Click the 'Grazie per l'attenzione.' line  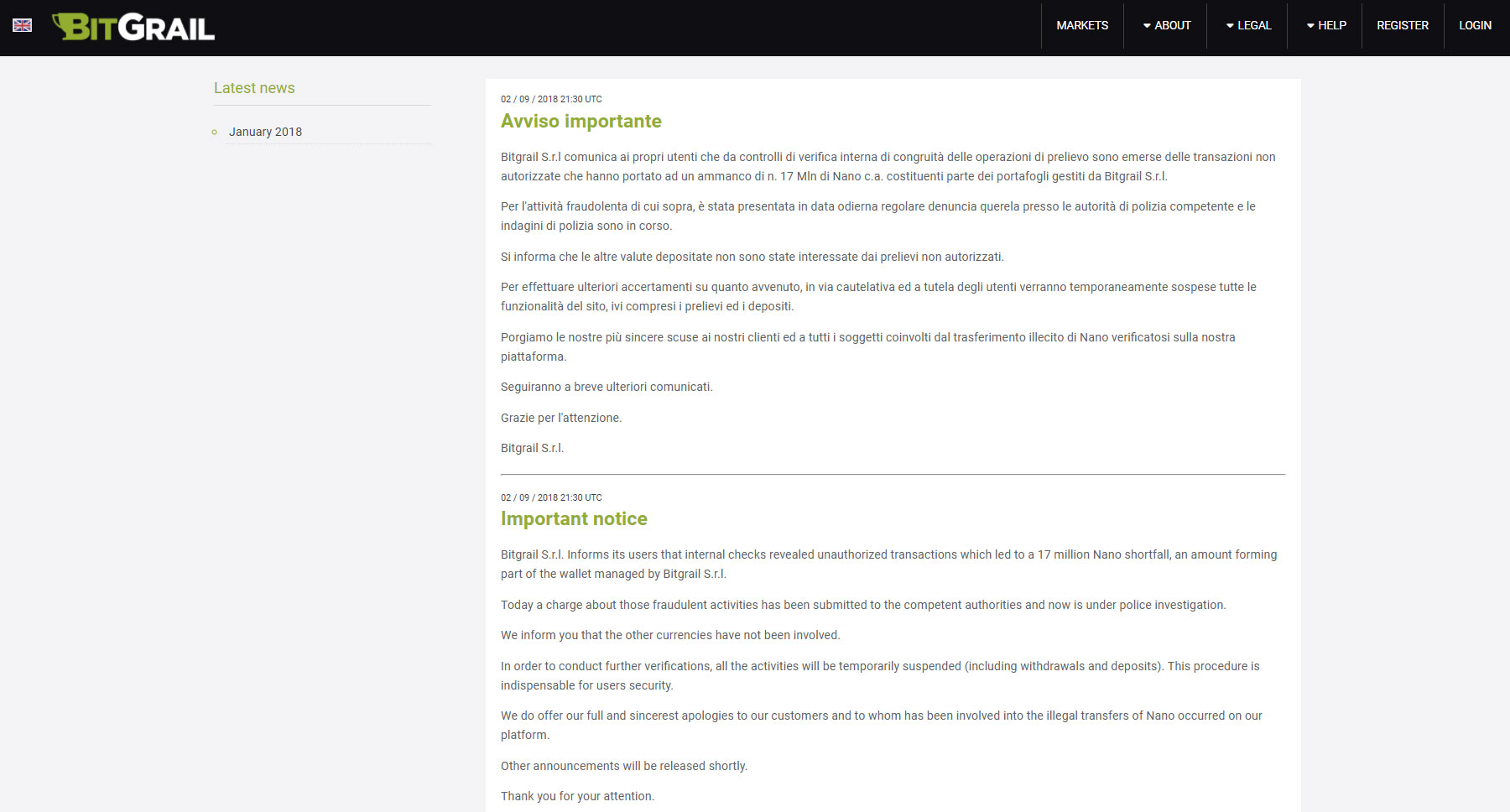point(561,418)
